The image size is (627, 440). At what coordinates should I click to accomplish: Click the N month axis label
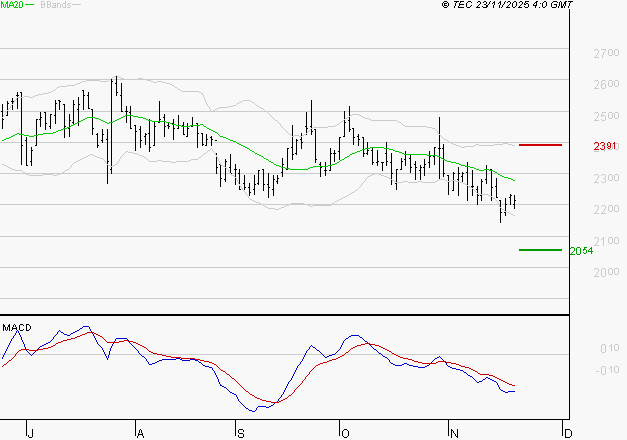click(454, 433)
